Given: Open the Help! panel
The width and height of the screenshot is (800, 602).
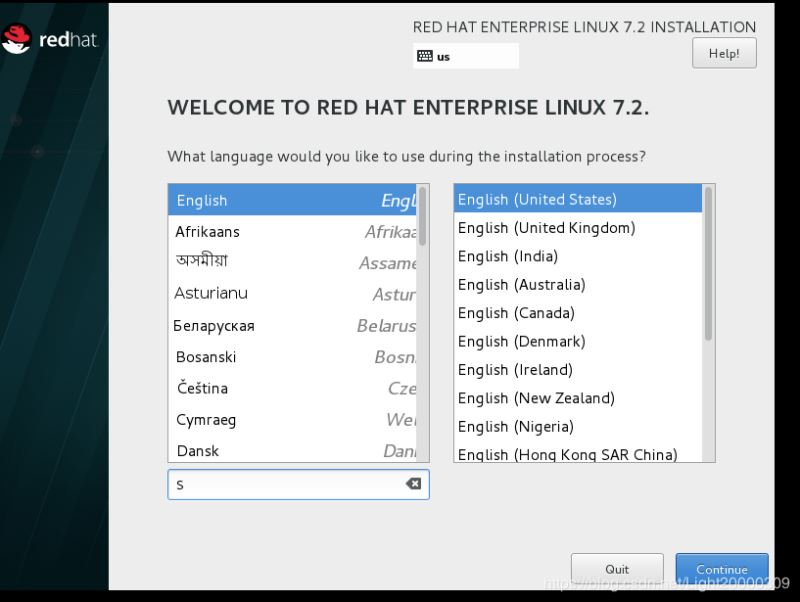Looking at the screenshot, I should pos(724,53).
